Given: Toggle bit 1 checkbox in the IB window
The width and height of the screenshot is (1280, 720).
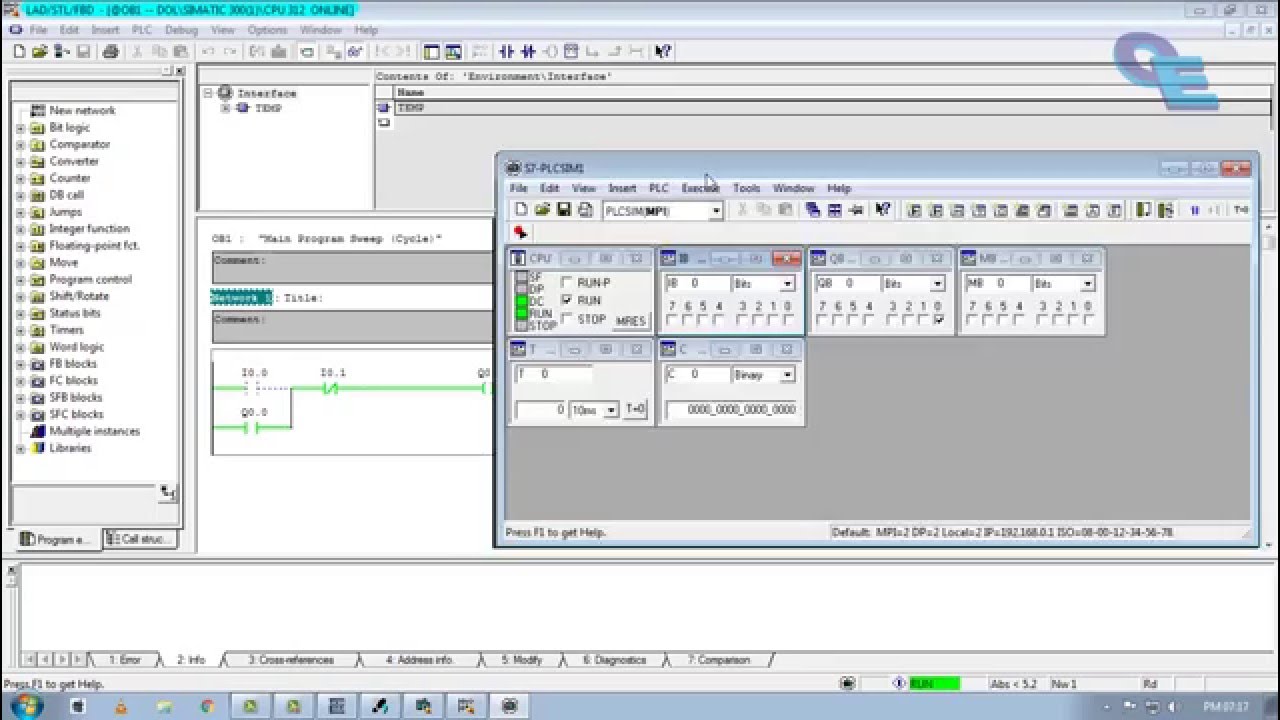Looking at the screenshot, I should pyautogui.click(x=773, y=320).
